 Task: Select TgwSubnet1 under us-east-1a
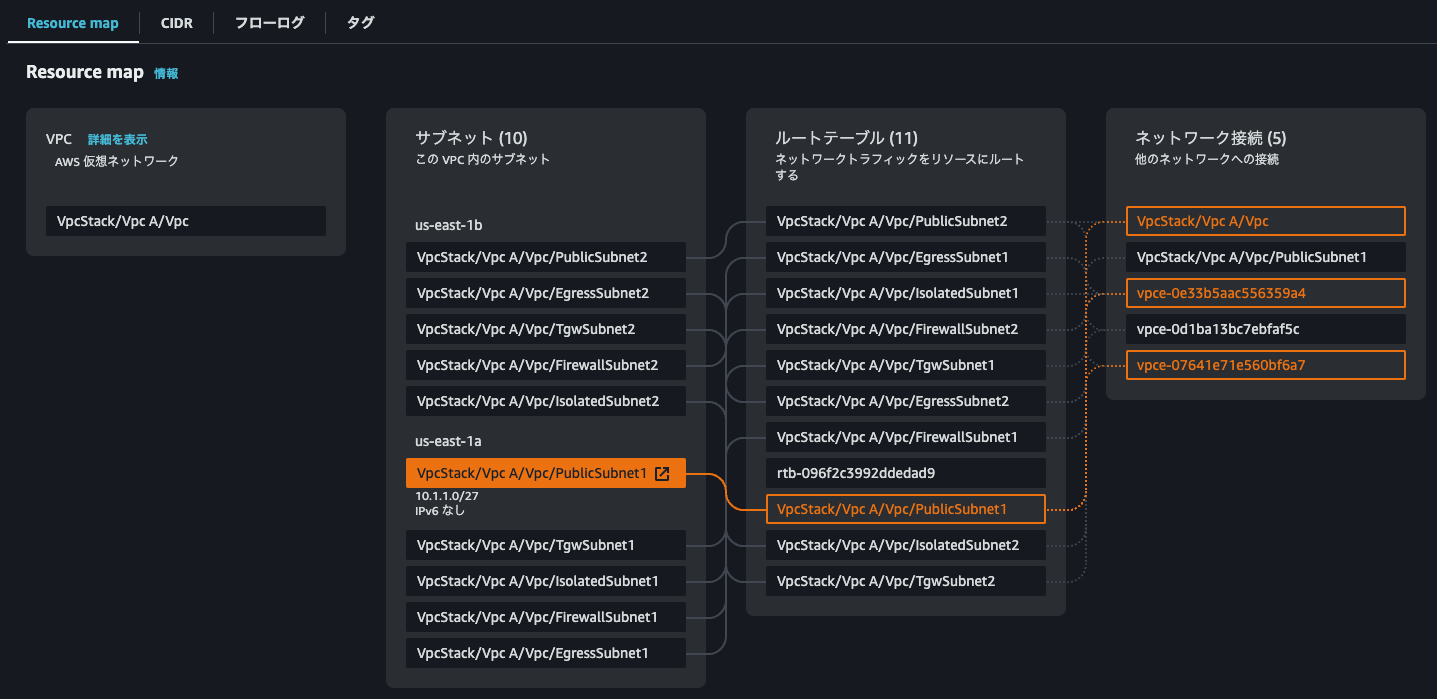(545, 545)
